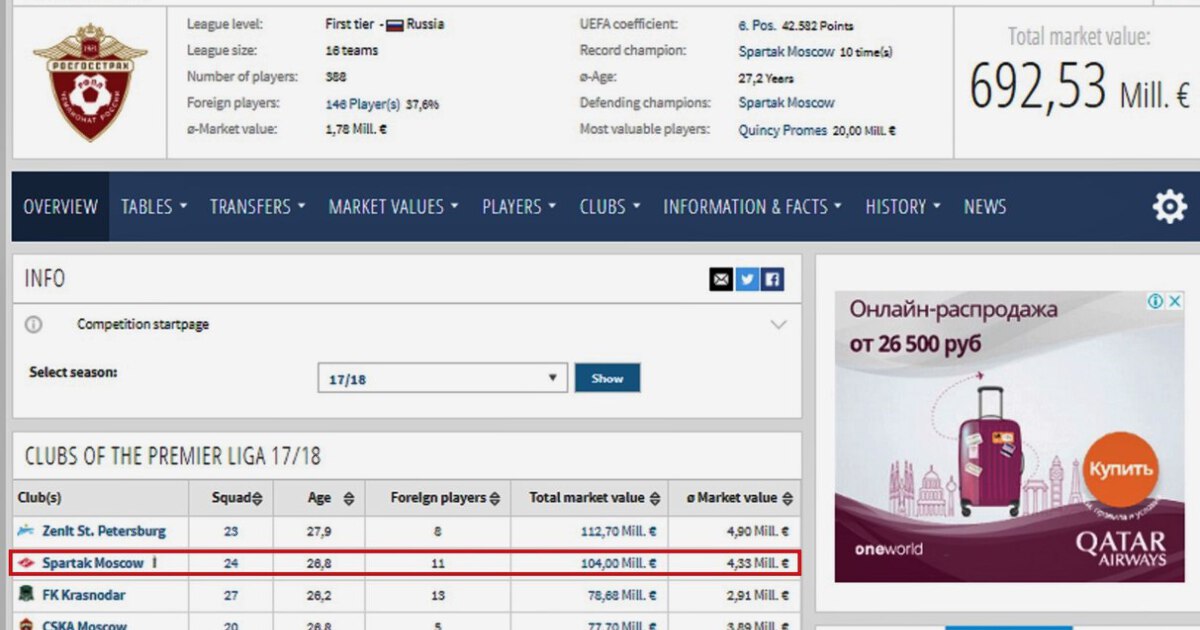Open defending champions Spartak Moscow link
Image resolution: width=1200 pixels, height=630 pixels.
point(786,103)
